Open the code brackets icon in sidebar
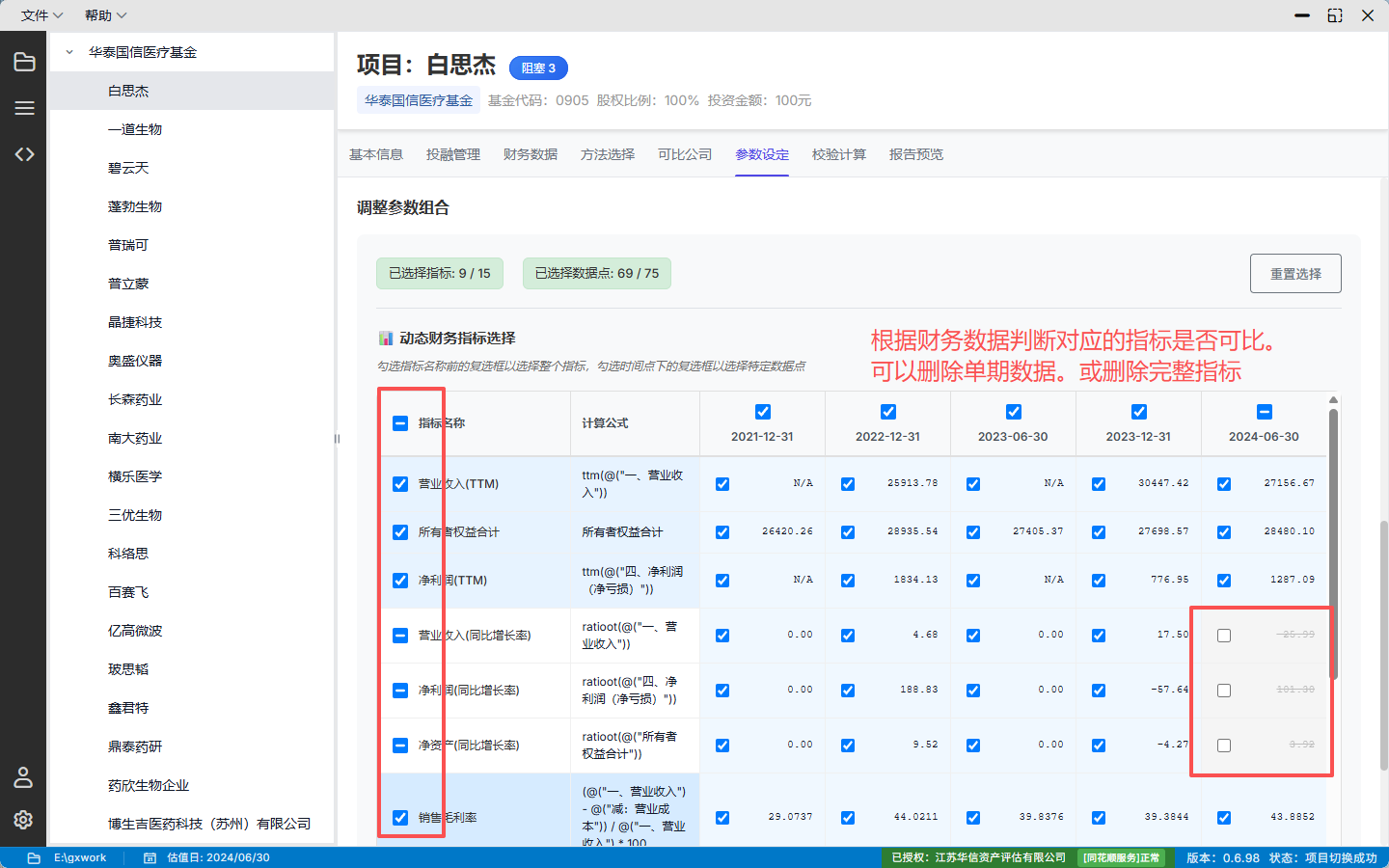 [24, 154]
